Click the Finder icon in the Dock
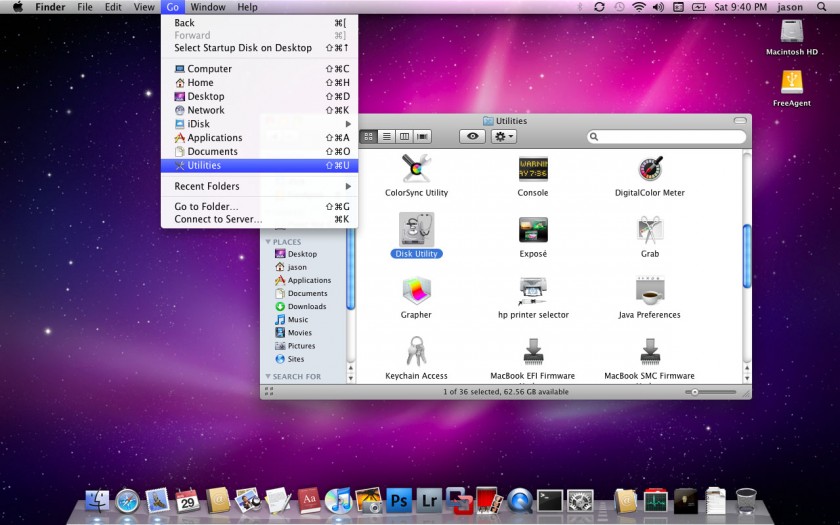This screenshot has height=525, width=840. point(97,501)
